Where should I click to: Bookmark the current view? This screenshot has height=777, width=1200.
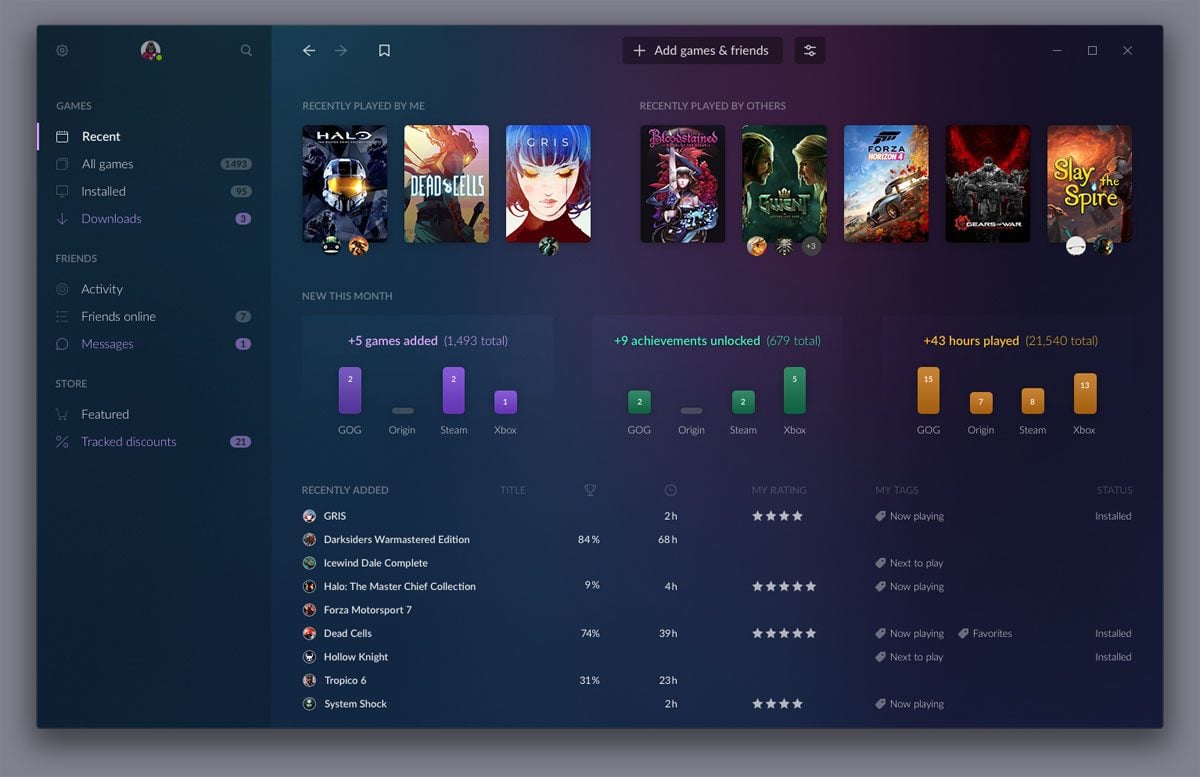(x=384, y=50)
